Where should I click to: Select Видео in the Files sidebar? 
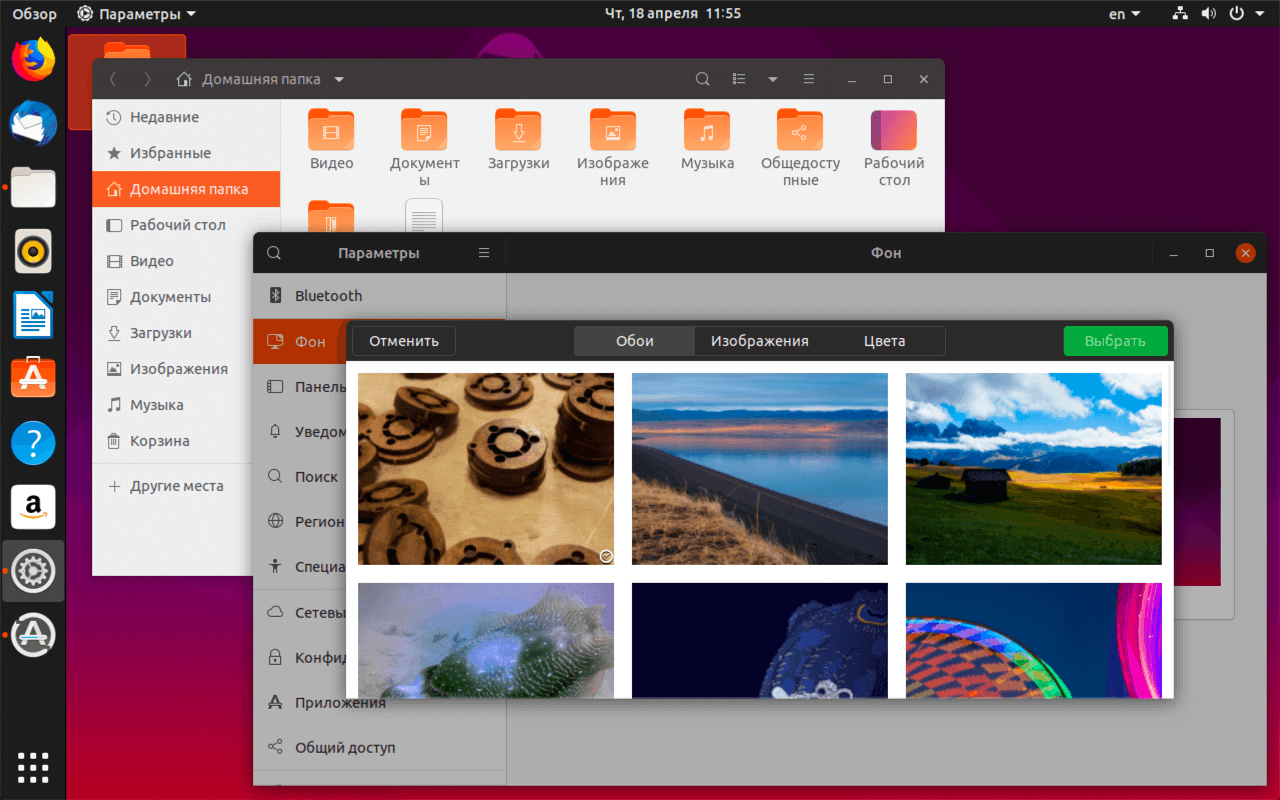(172, 261)
